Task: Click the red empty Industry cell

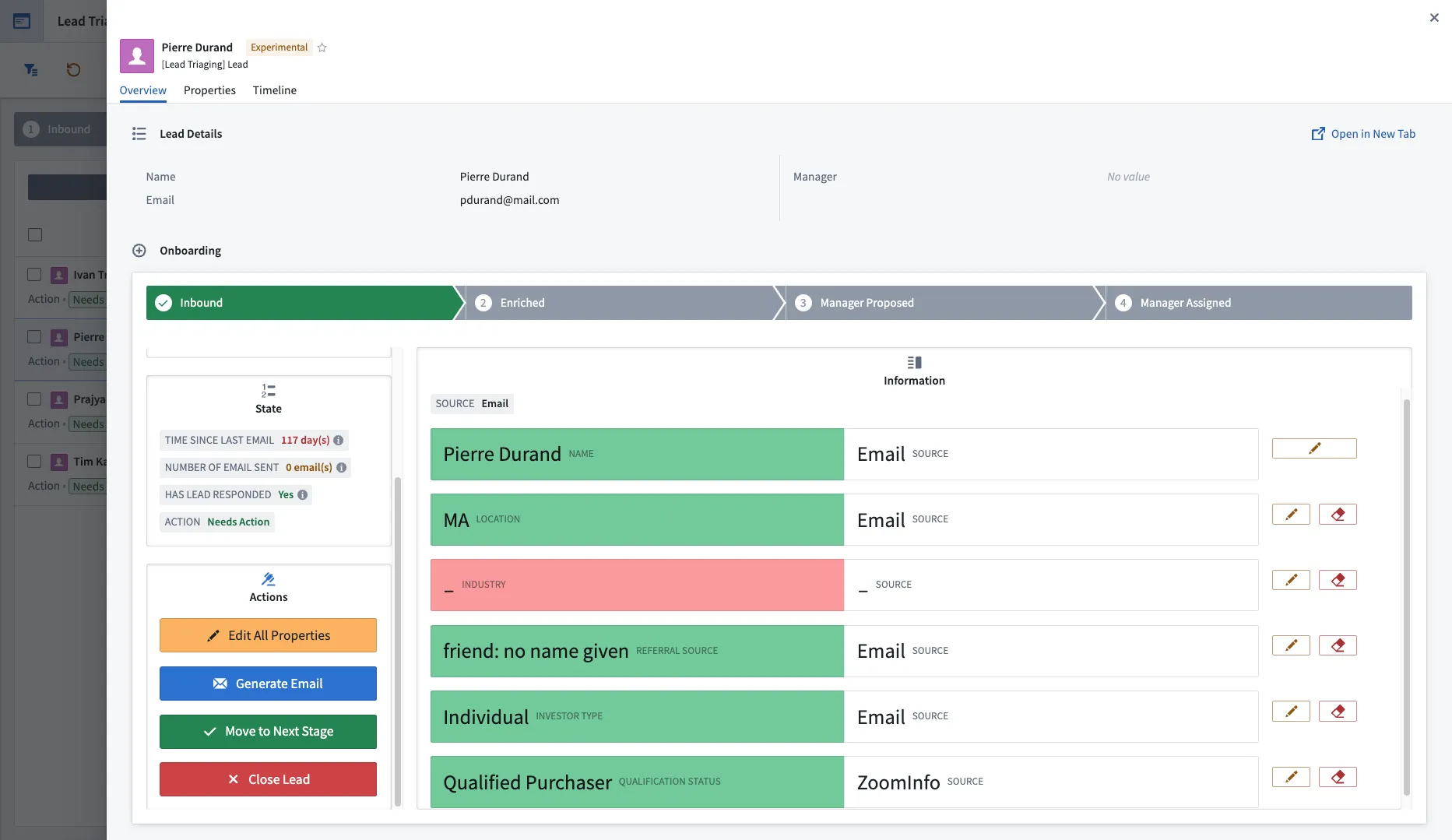Action: [637, 585]
